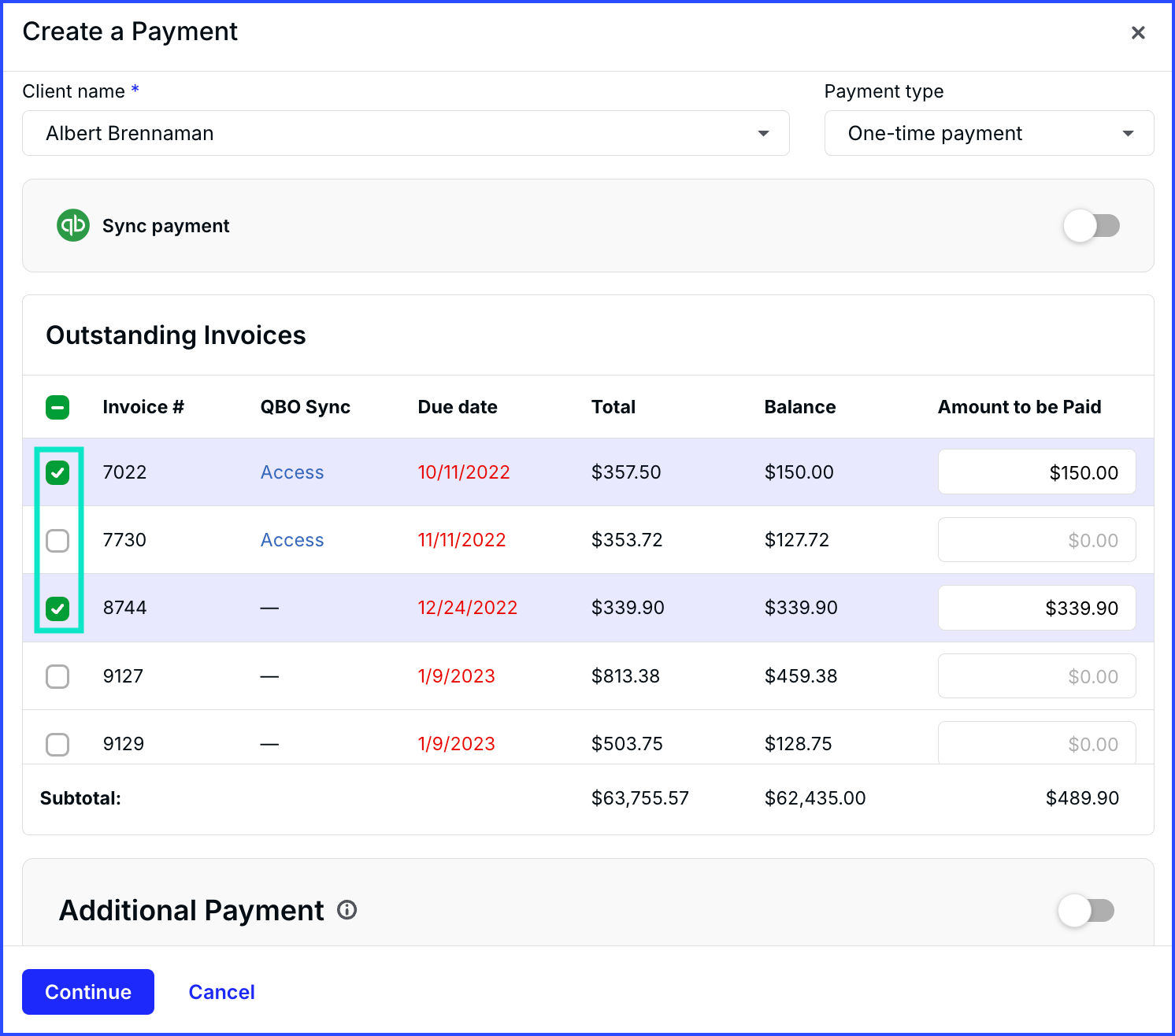1175x1036 pixels.
Task: Click invoice number 8744
Action: [x=125, y=608]
